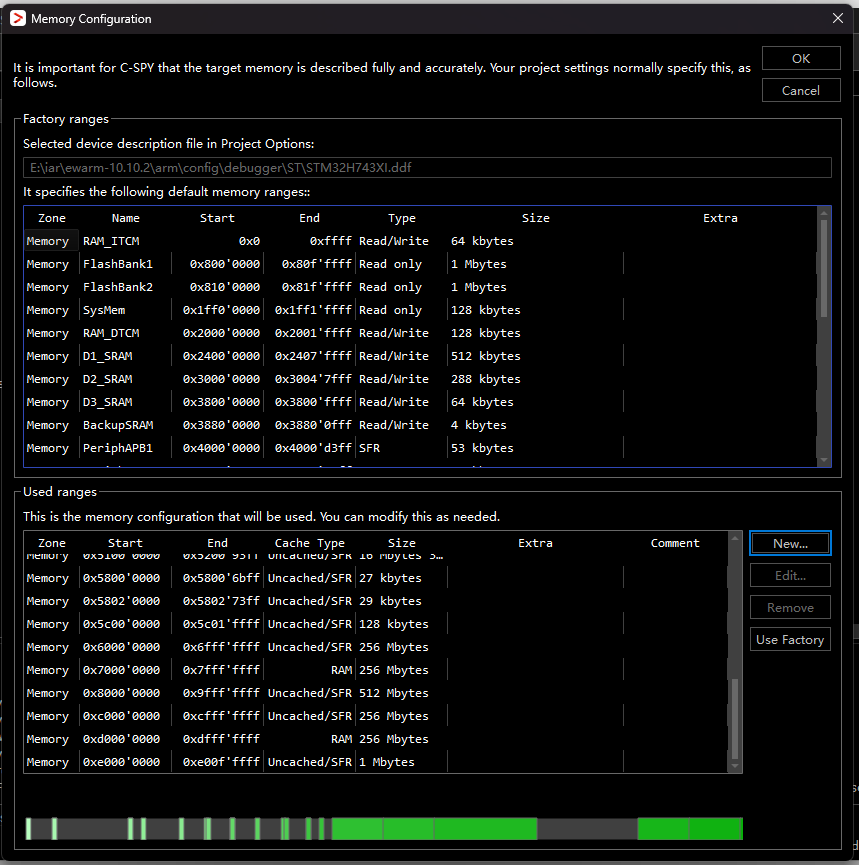Select used range starting at 0xe000'0000

[376, 762]
